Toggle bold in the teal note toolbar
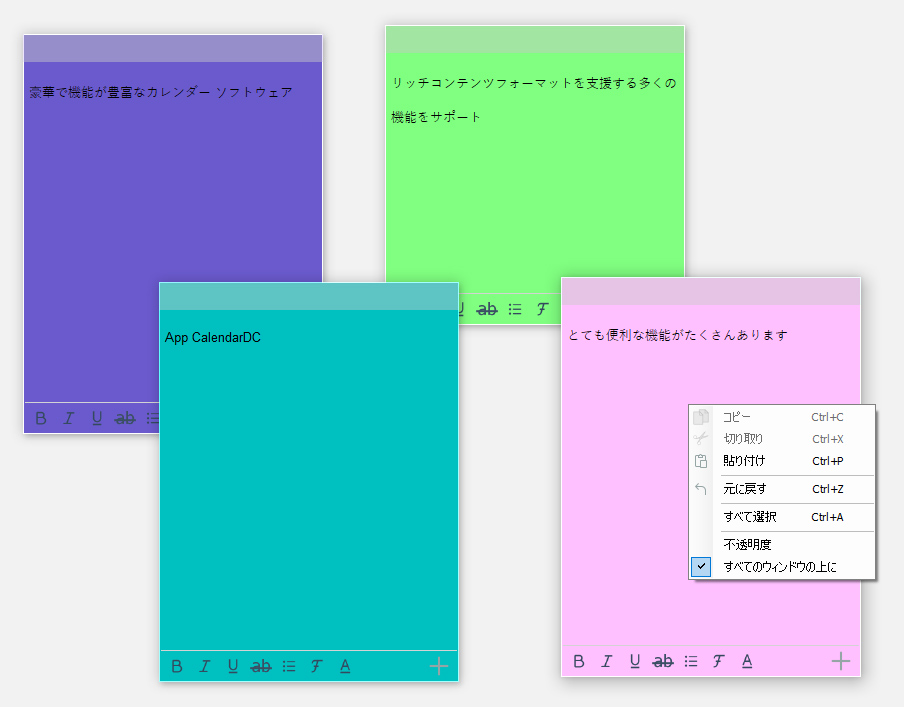Image resolution: width=904 pixels, height=707 pixels. coord(177,666)
